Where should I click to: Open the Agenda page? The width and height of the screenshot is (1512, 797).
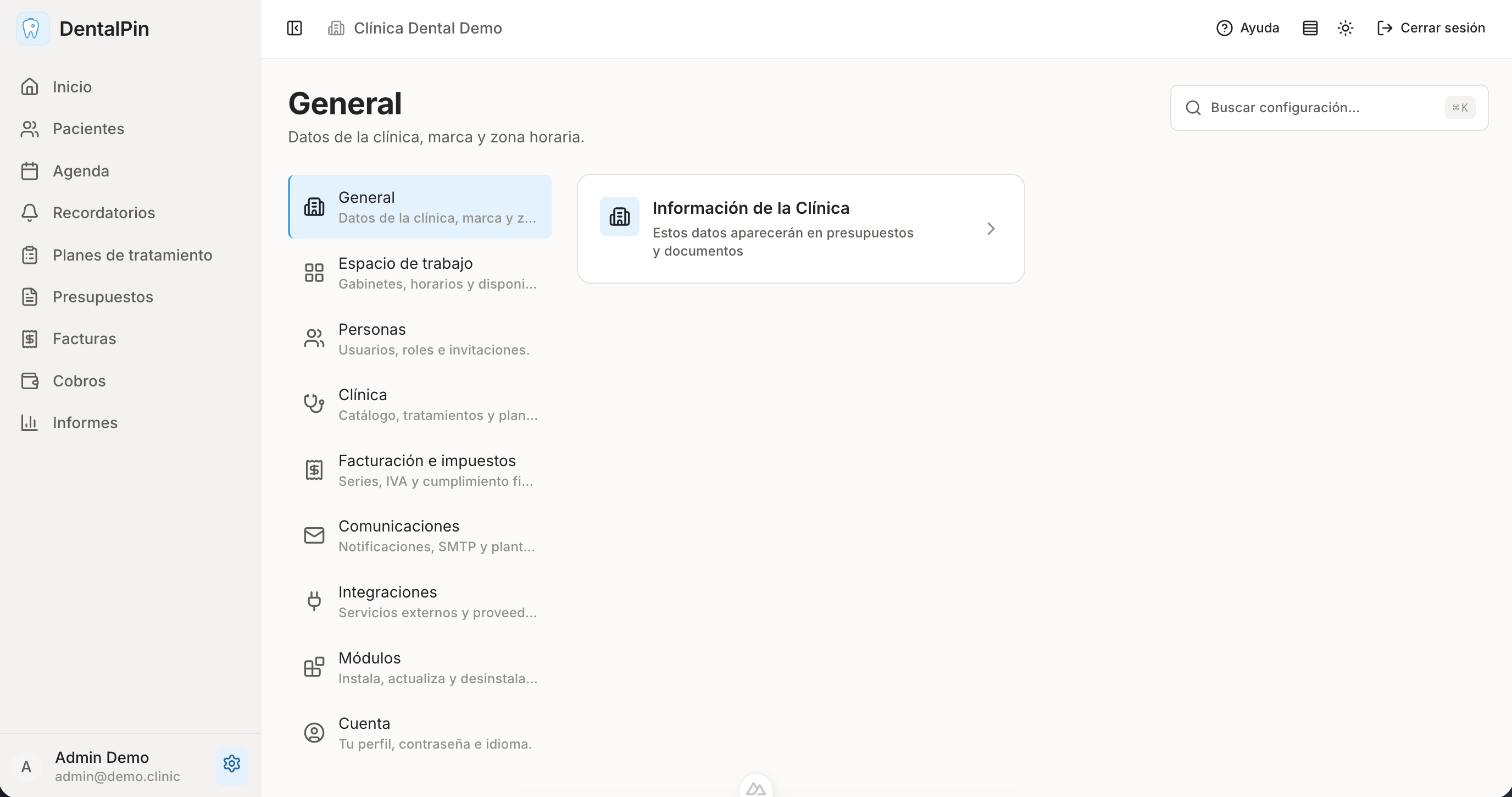130,171
